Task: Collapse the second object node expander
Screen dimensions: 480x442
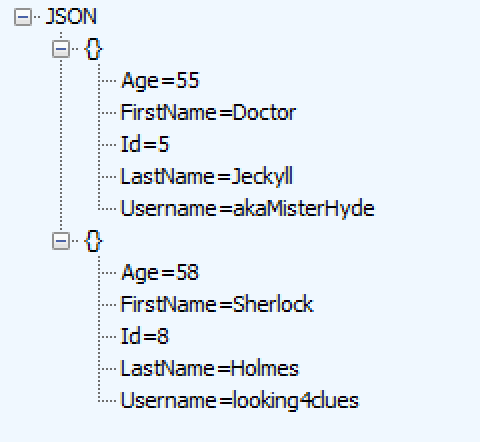Action: click(61, 241)
